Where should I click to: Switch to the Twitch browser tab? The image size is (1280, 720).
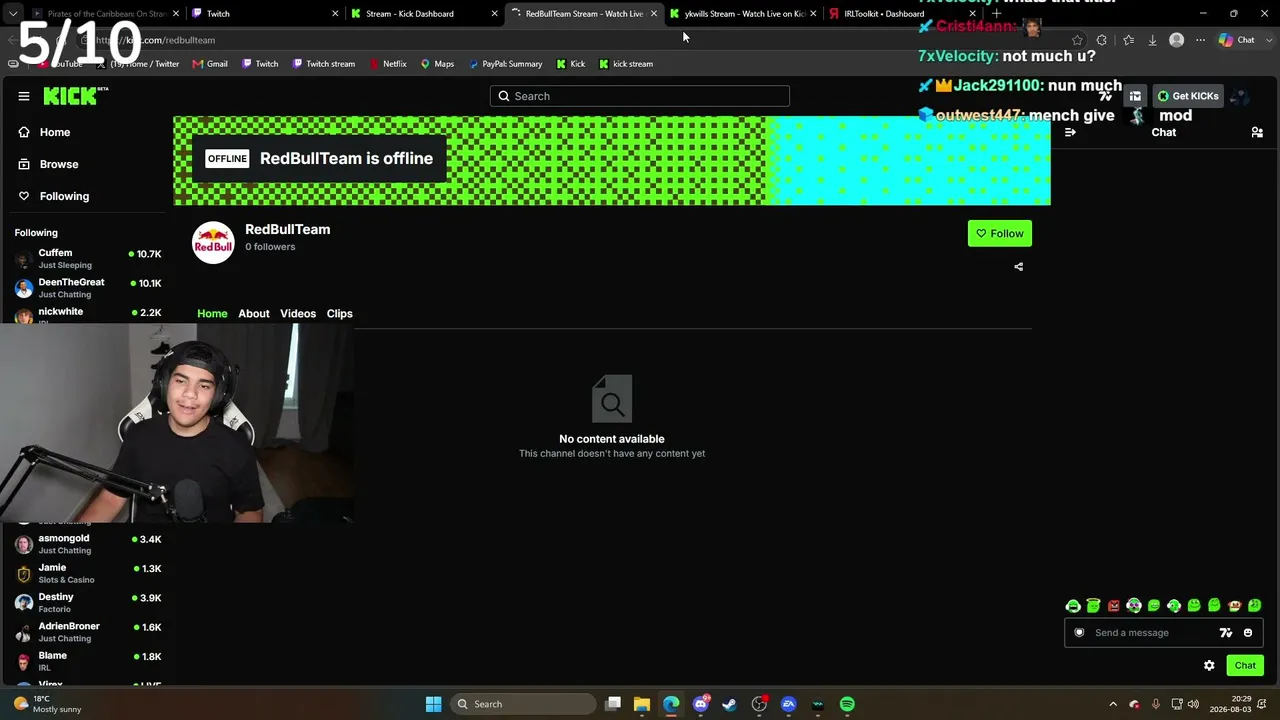pyautogui.click(x=264, y=14)
